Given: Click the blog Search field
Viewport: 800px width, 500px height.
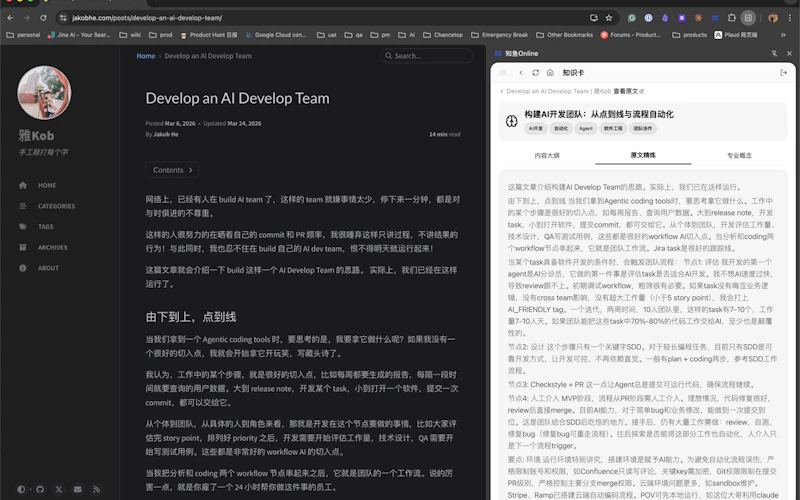Looking at the screenshot, I should [427, 56].
